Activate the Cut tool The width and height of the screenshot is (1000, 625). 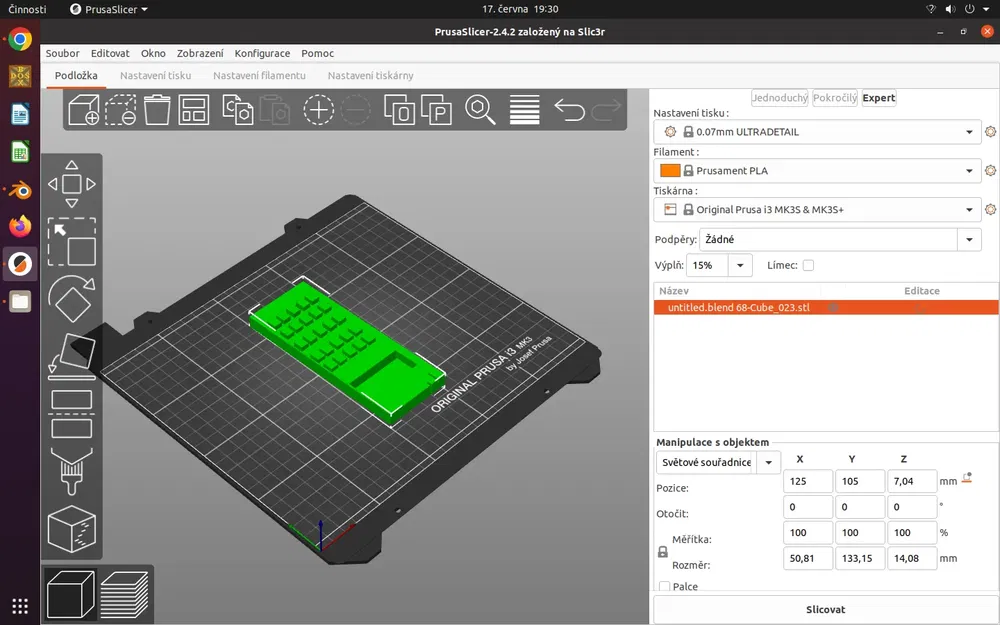71,414
